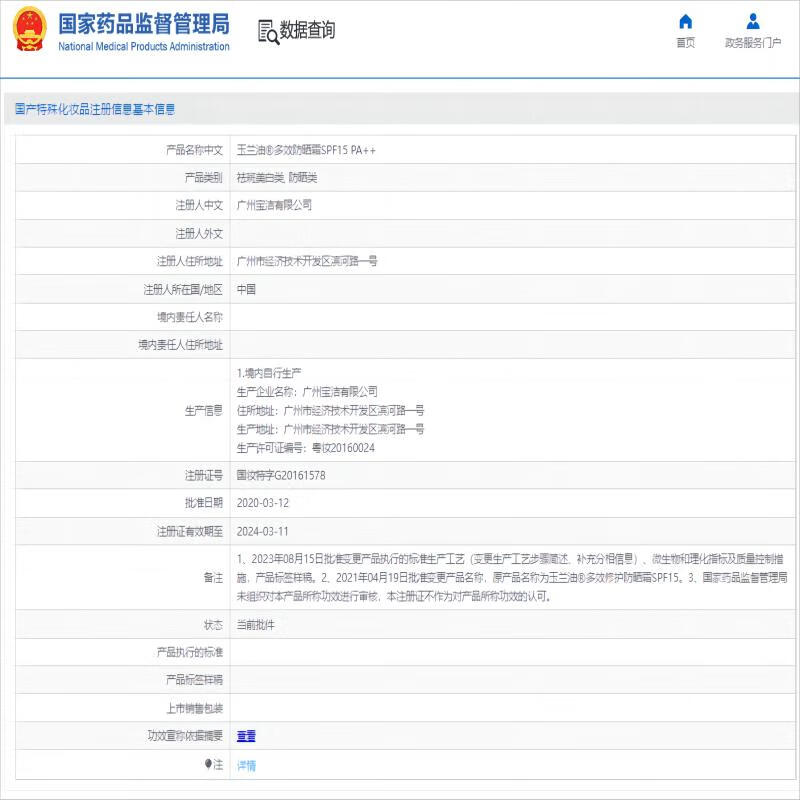Image resolution: width=800 pixels, height=800 pixels.
Task: Click the 批准日期 label
Action: coord(204,503)
